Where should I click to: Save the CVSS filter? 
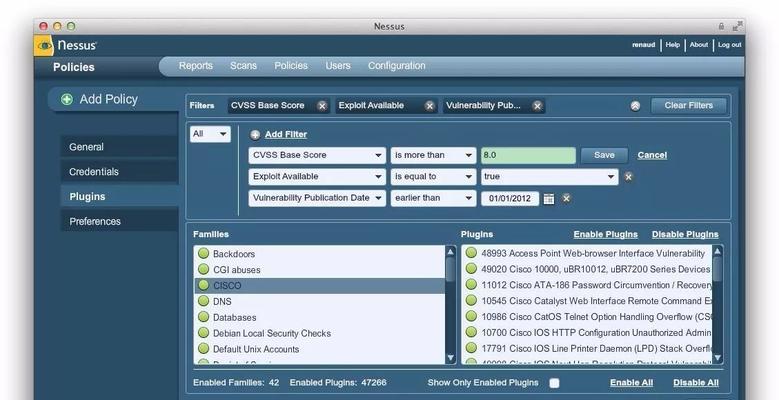(x=604, y=155)
